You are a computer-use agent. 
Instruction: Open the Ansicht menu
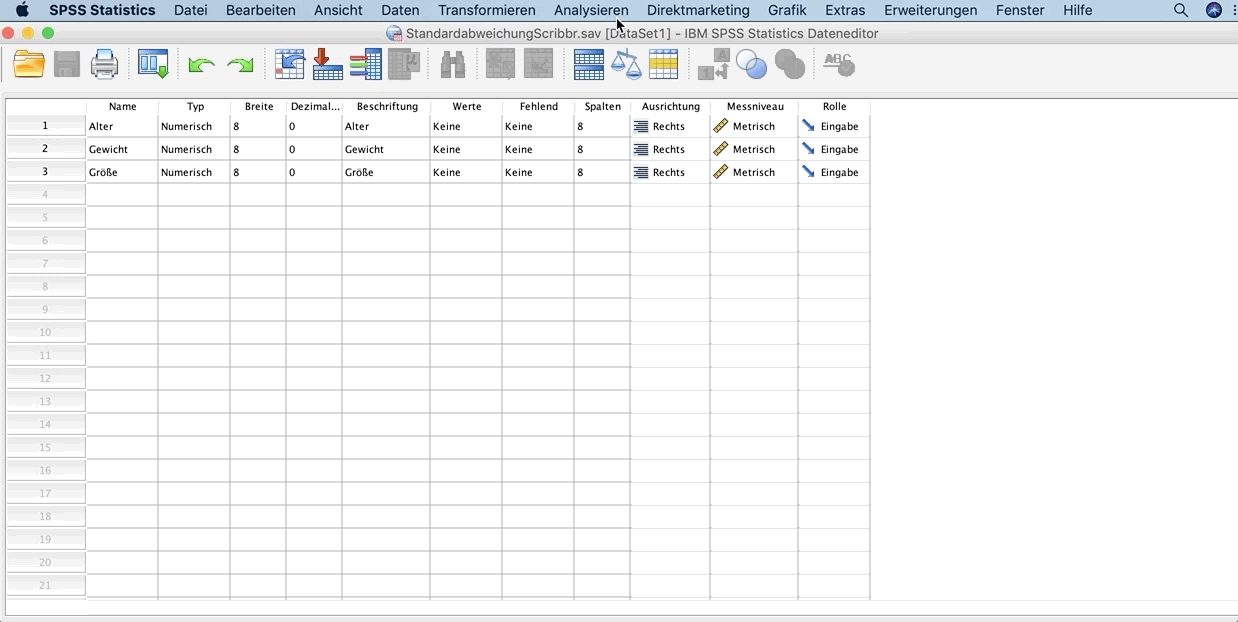pyautogui.click(x=338, y=10)
